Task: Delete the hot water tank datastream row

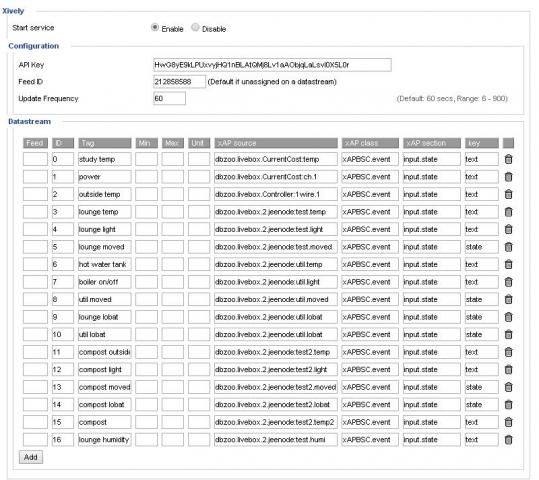Action: (x=508, y=264)
